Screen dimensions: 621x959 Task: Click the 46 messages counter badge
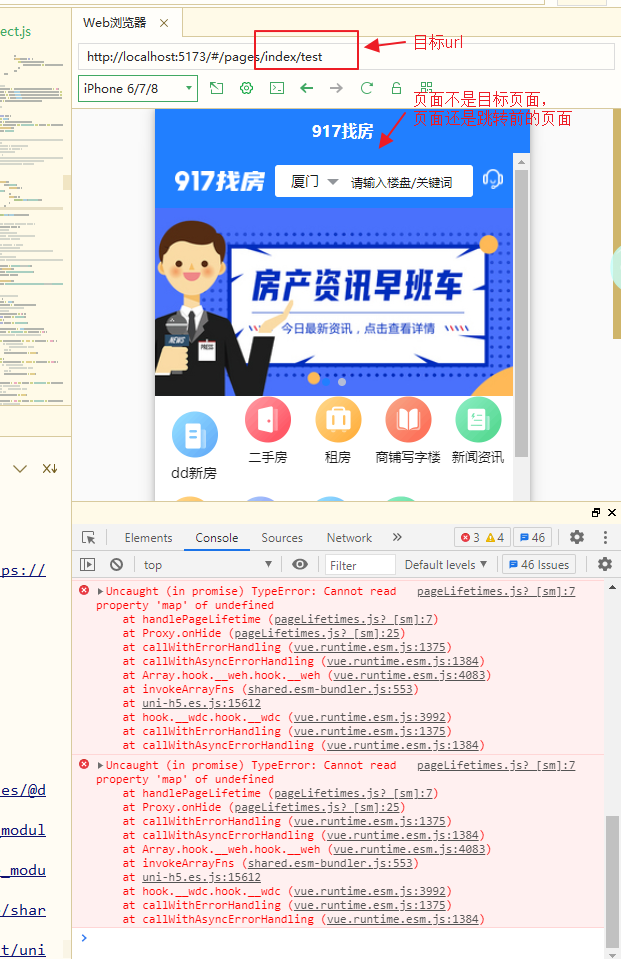[x=532, y=538]
